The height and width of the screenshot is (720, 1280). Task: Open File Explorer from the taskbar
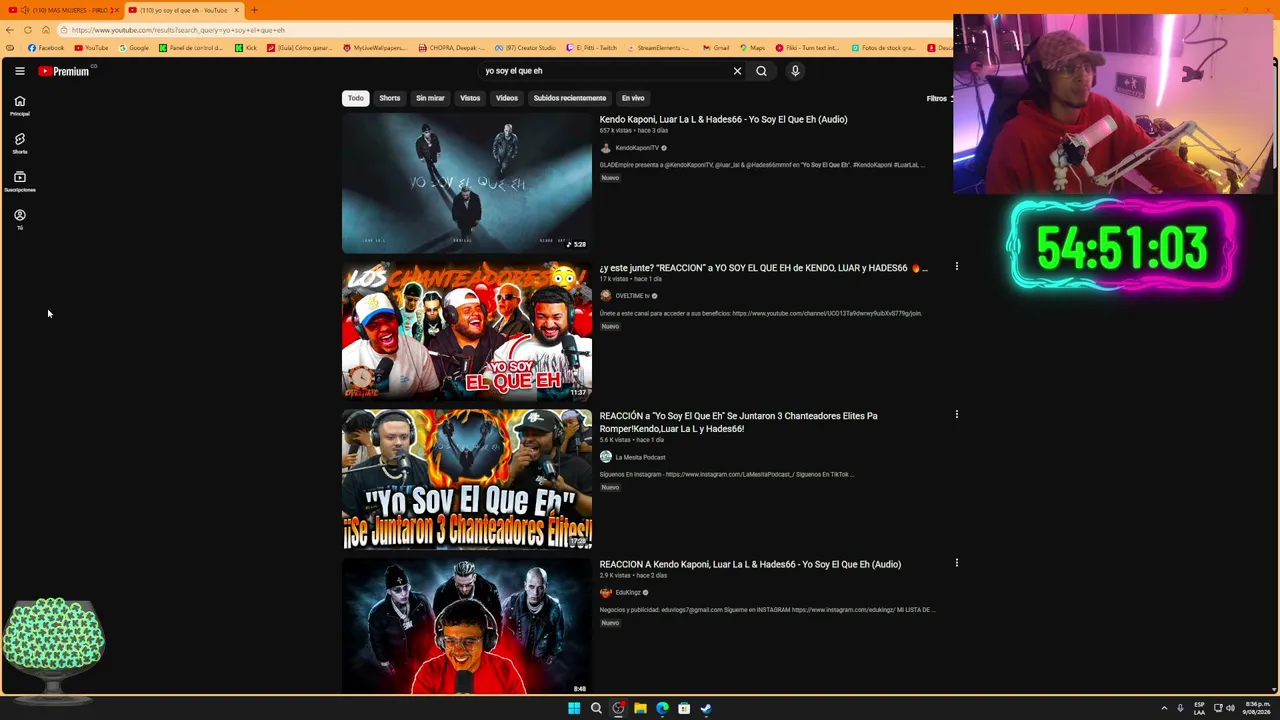coord(640,708)
